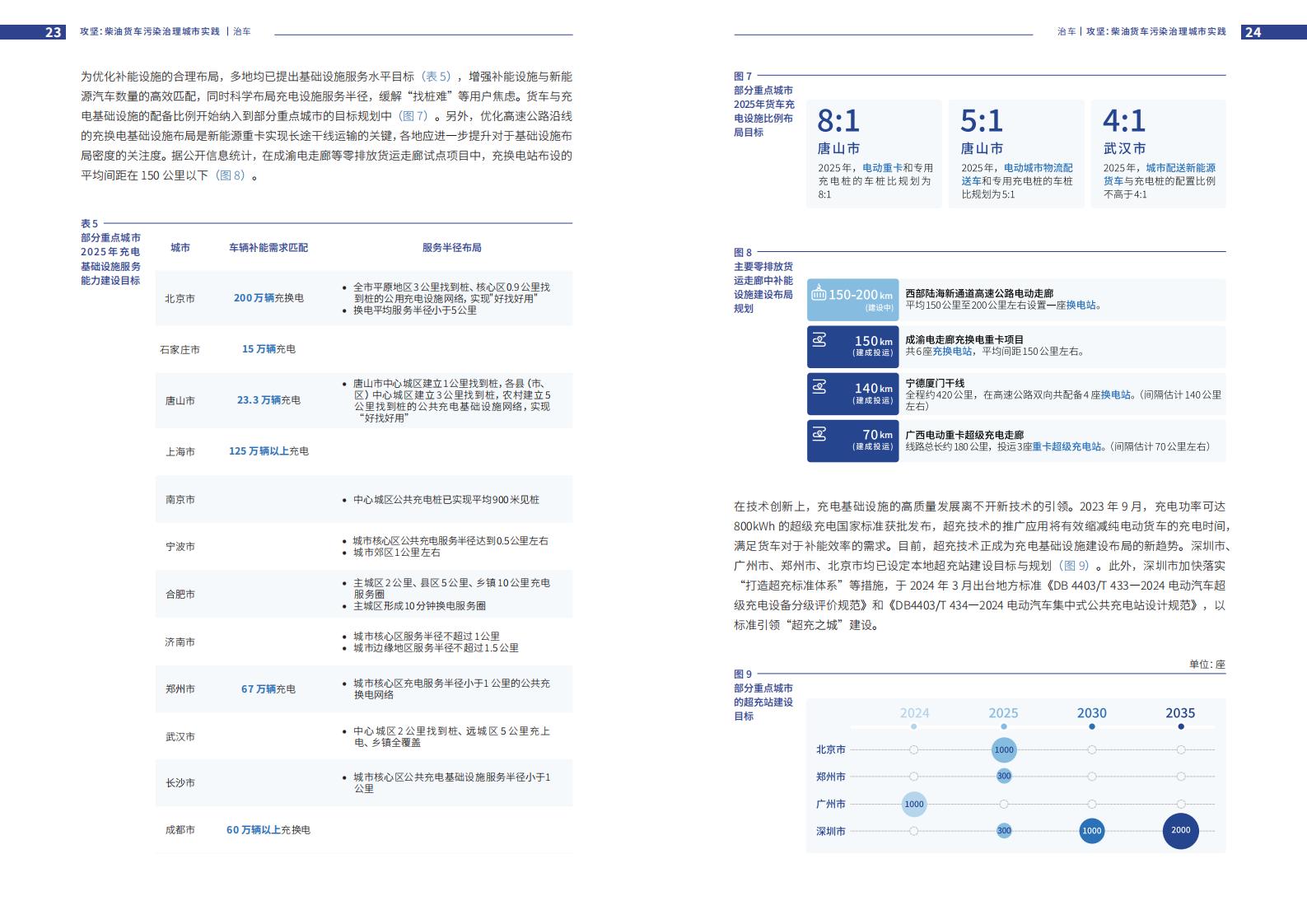Viewport: 1307px width, 924px height.
Task: Click 成渝电走廊充换电重卡项目 title
Action: (x=964, y=339)
